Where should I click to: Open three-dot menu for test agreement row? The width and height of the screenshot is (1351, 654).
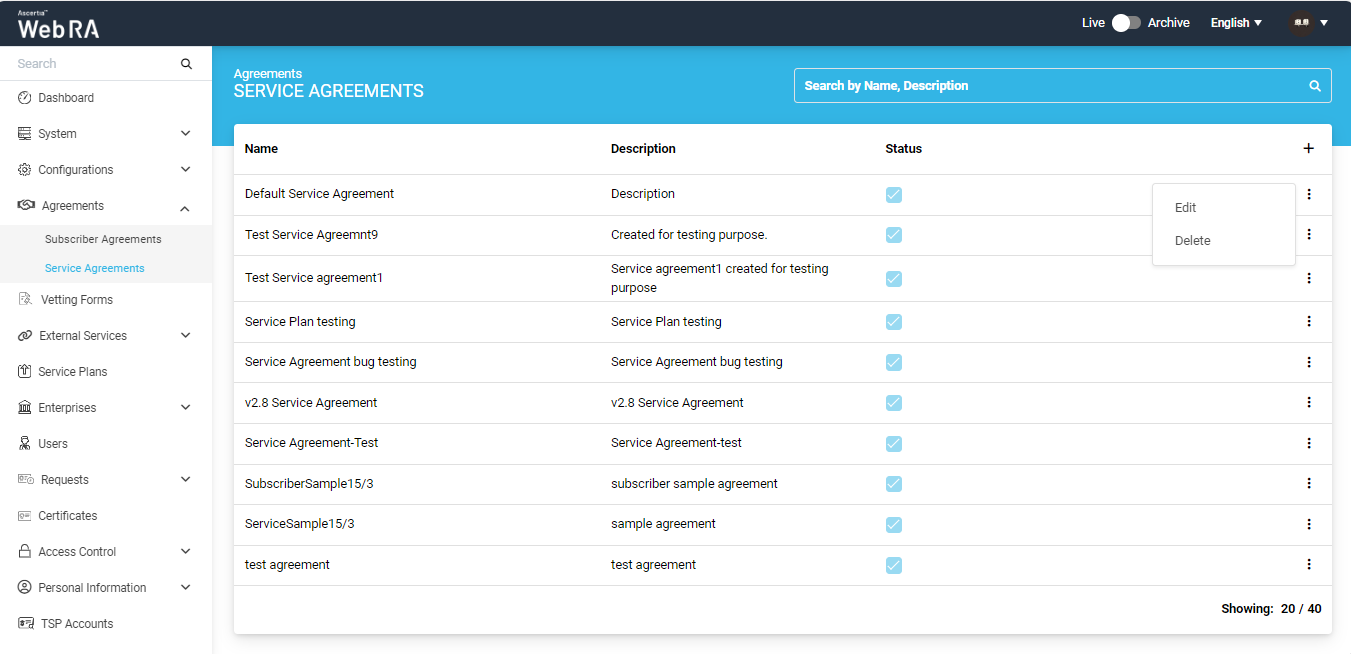coord(1308,565)
